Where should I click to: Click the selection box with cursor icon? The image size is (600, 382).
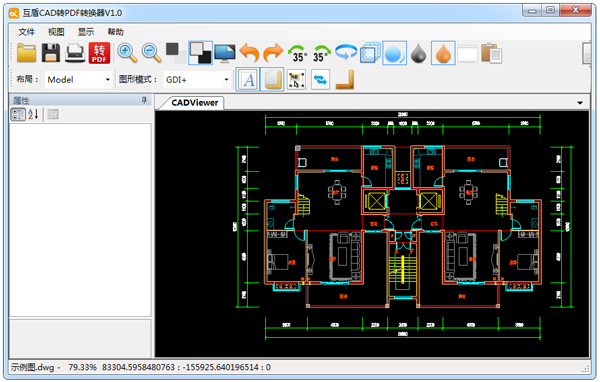(296, 80)
